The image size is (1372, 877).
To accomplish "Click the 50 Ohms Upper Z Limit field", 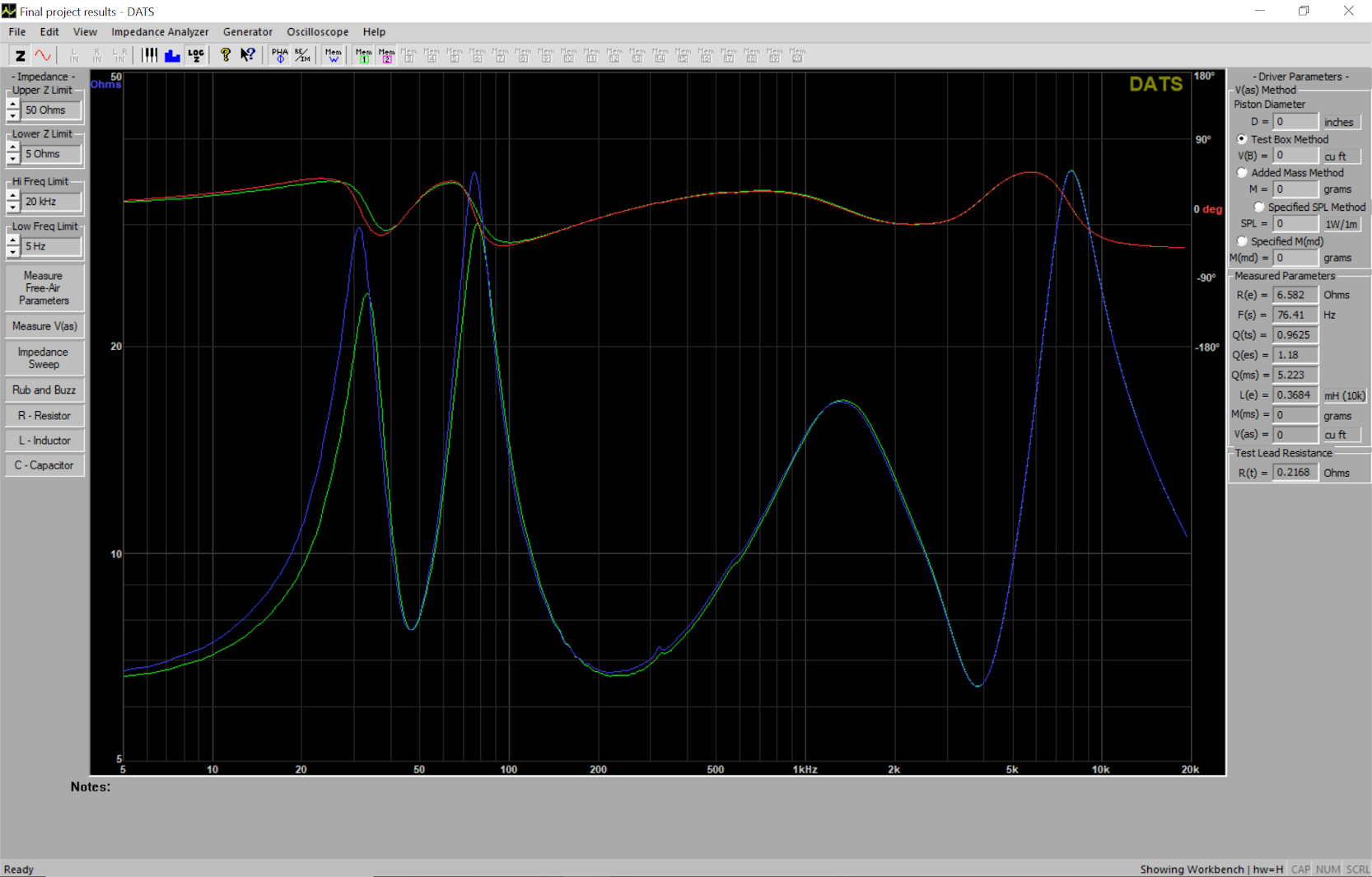I will click(x=51, y=110).
